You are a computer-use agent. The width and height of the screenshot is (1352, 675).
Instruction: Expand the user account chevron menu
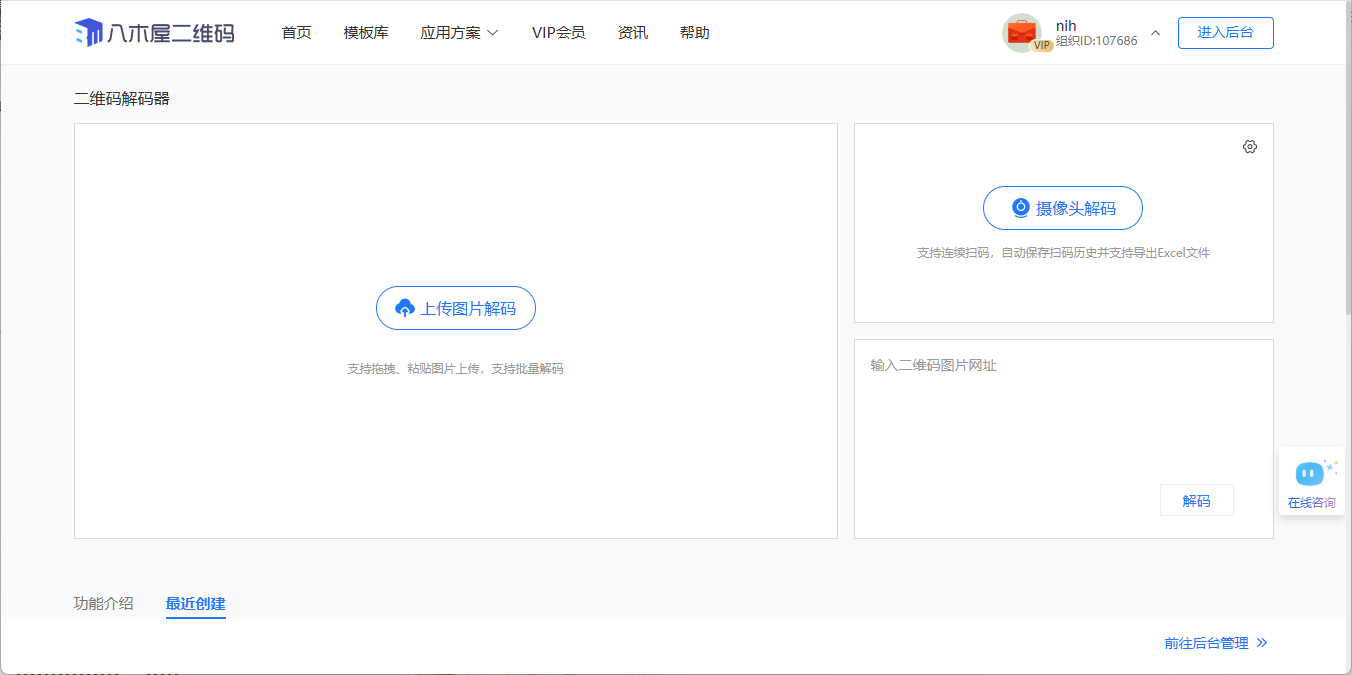pos(1155,33)
